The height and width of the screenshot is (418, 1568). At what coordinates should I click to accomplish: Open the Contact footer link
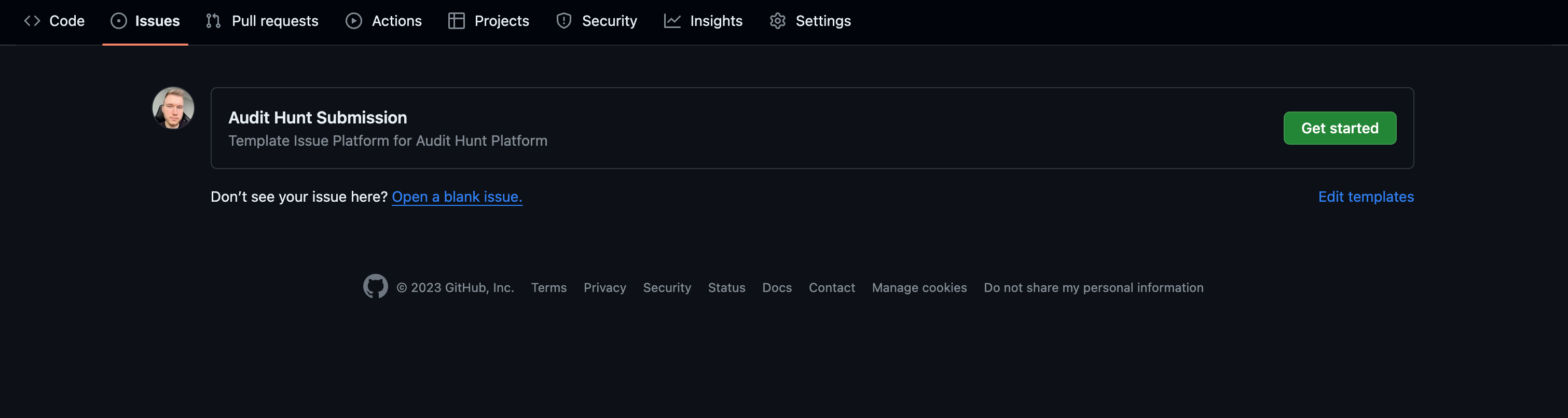(x=832, y=287)
